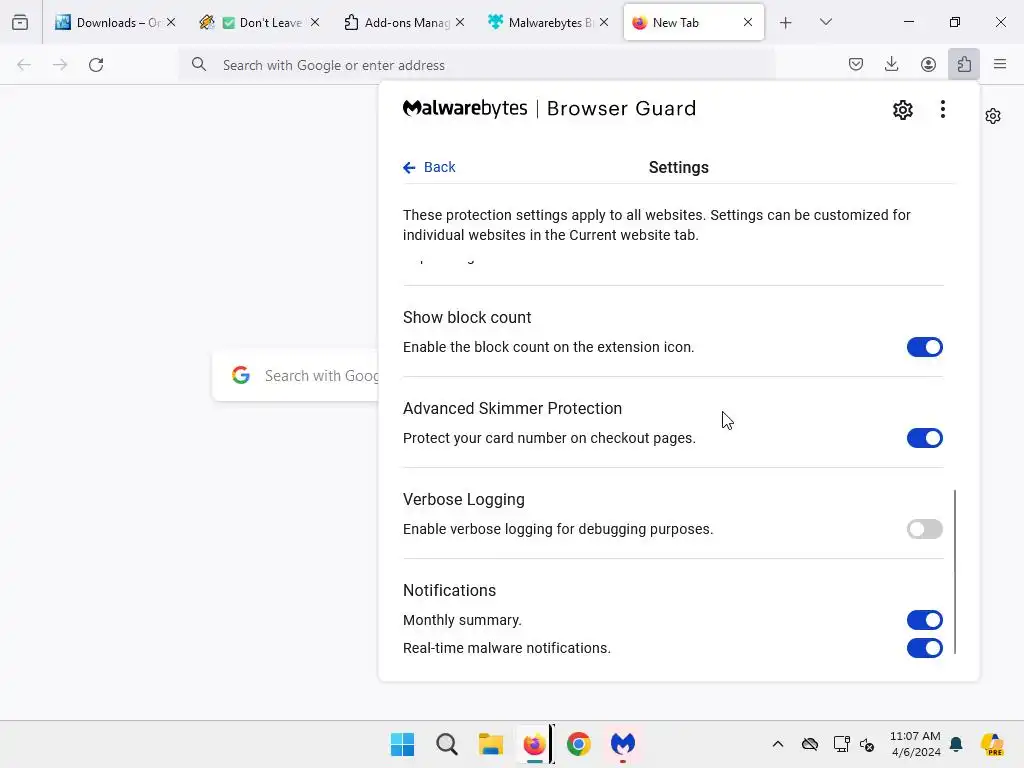Open the Downloads toolbar icon

891,64
